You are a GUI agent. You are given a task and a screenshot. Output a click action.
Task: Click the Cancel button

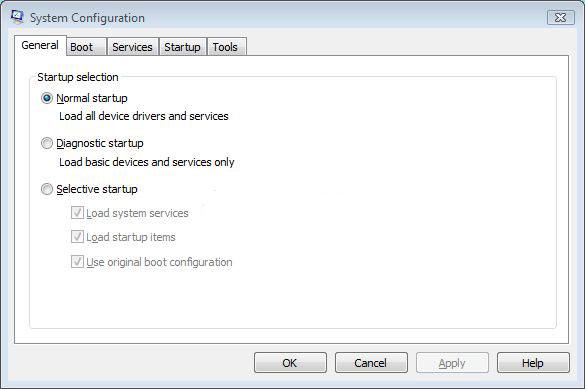(x=371, y=363)
